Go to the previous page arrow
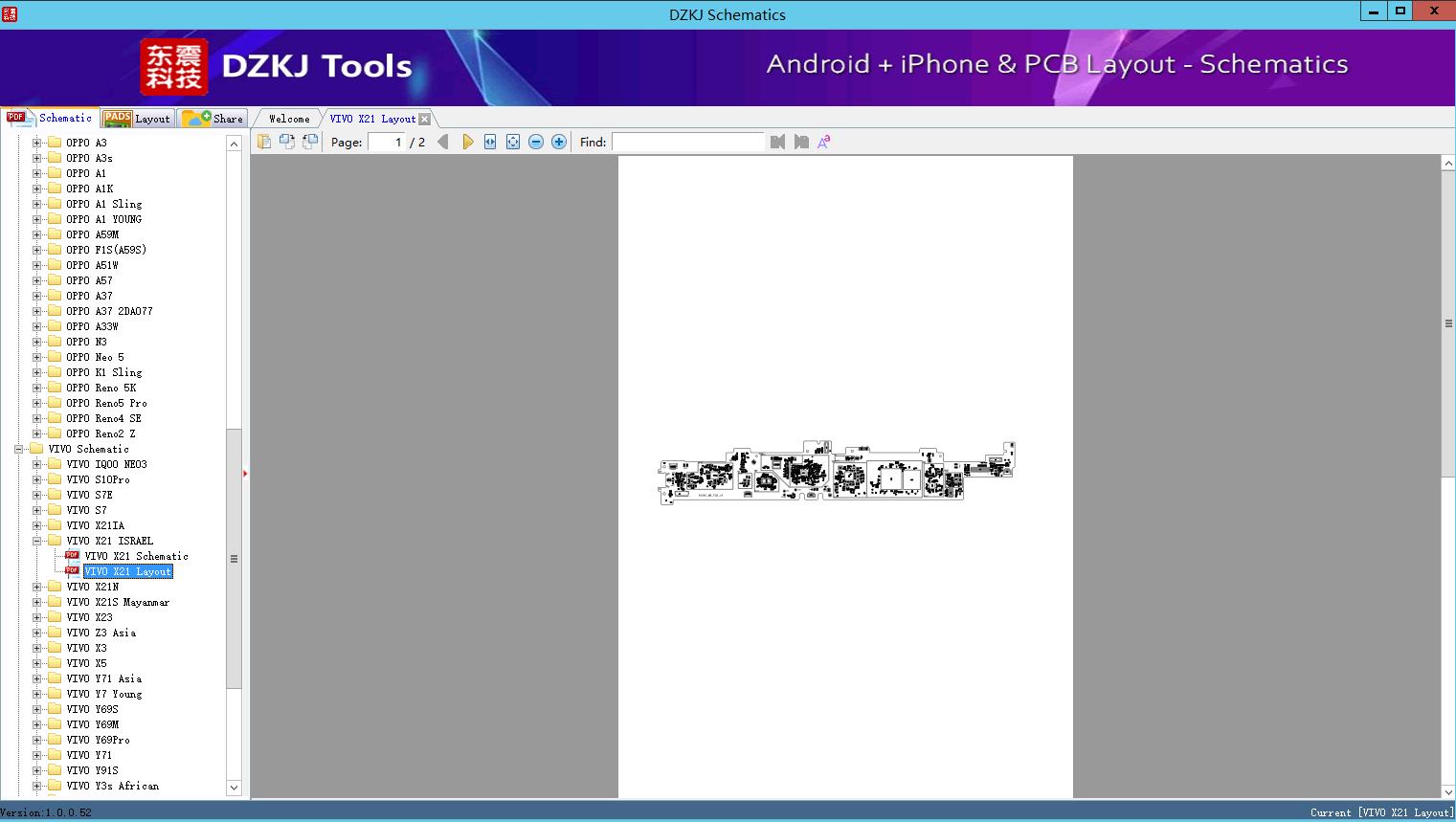This screenshot has width=1456, height=822. pyautogui.click(x=443, y=142)
